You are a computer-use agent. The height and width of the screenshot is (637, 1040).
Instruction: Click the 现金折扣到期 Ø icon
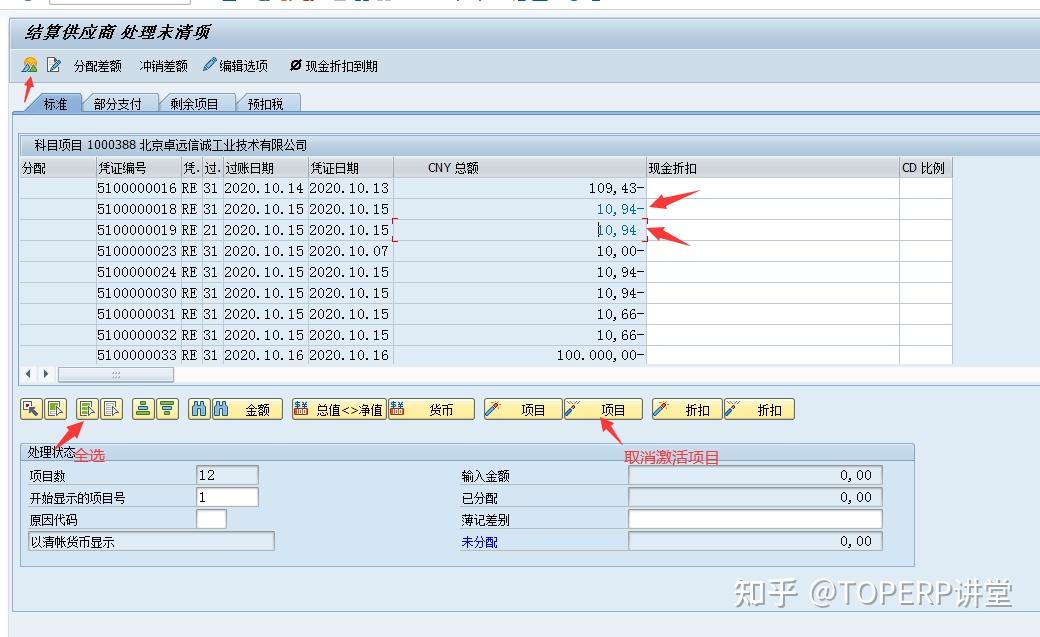[x=294, y=67]
